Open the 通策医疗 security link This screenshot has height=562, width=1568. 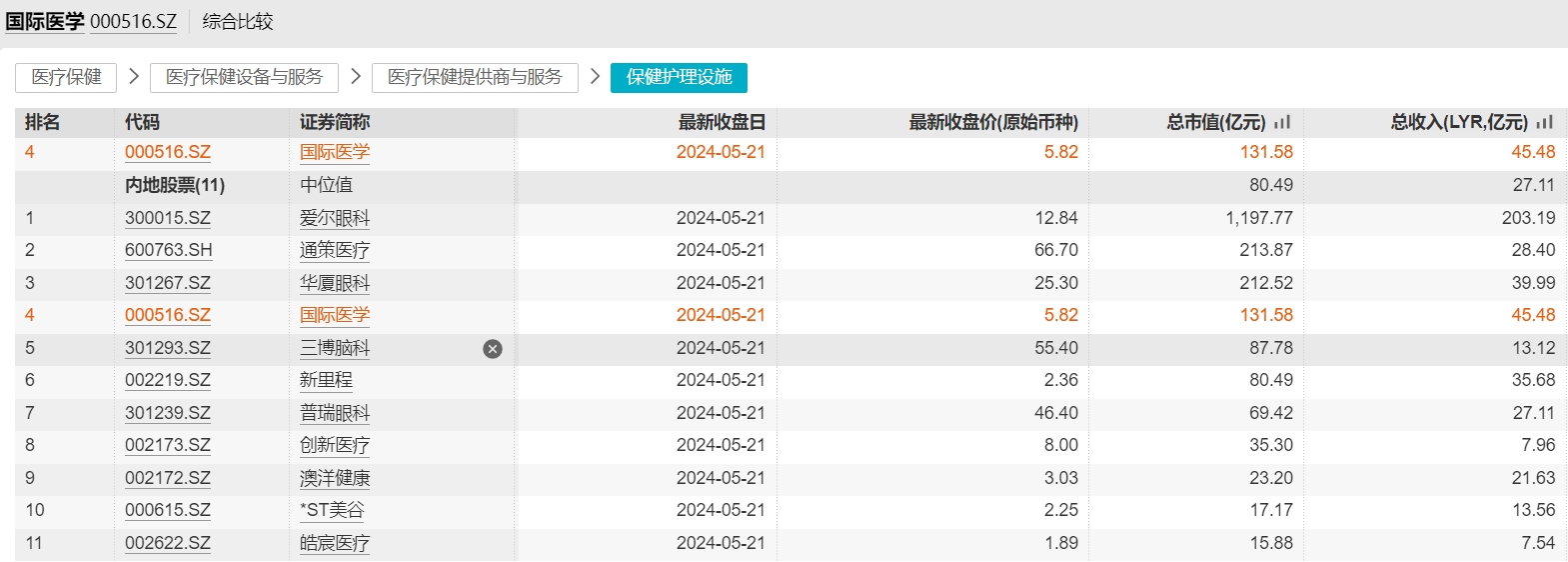[335, 250]
